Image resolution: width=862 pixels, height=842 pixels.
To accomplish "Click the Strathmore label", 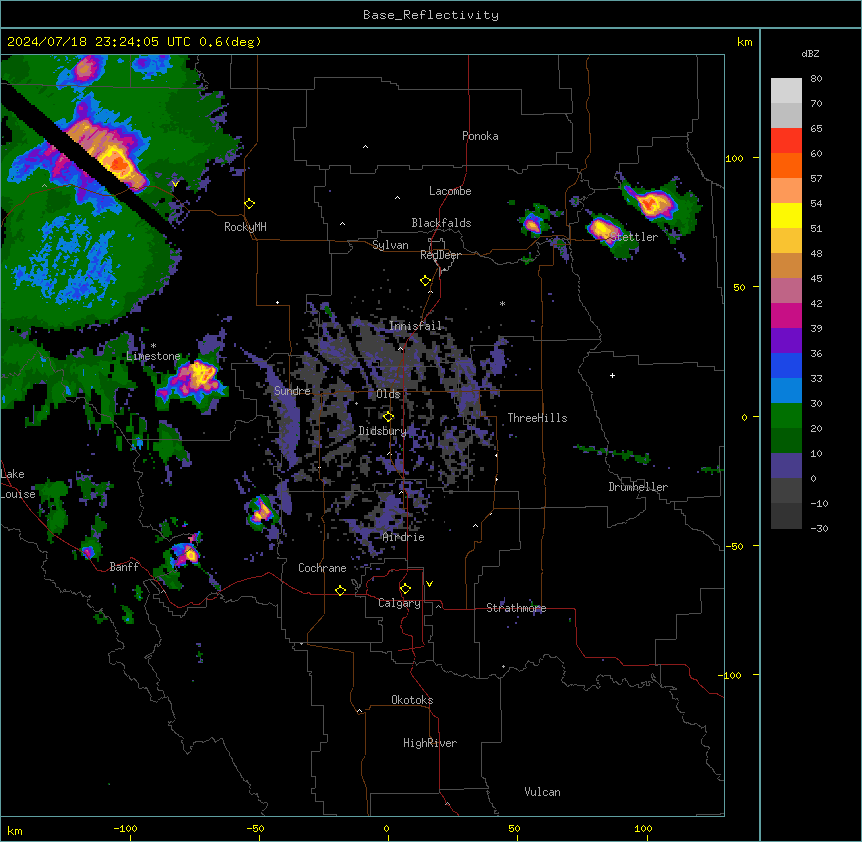I will pos(516,608).
